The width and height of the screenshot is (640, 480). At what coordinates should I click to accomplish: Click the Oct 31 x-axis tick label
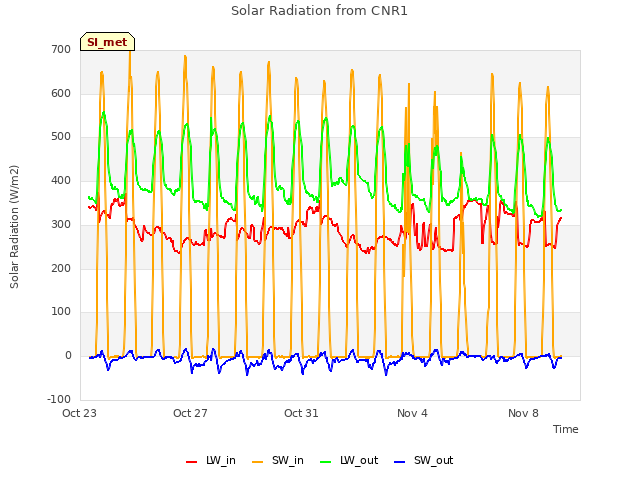301,413
